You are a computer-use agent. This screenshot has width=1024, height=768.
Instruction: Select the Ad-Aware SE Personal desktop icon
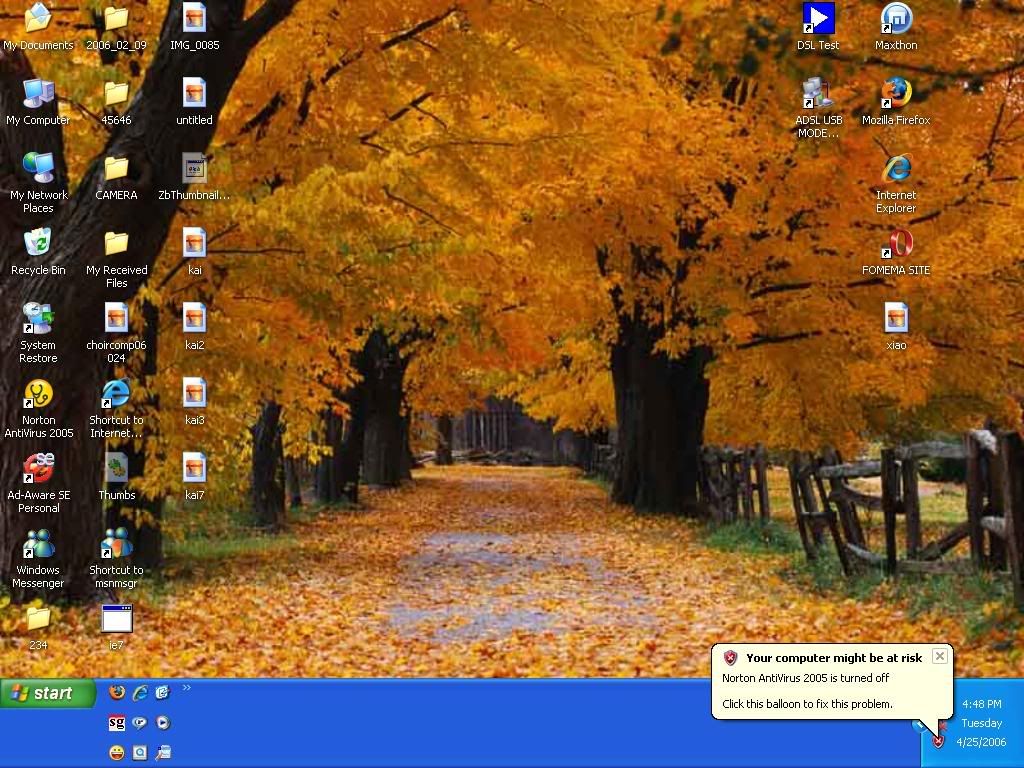tap(38, 470)
